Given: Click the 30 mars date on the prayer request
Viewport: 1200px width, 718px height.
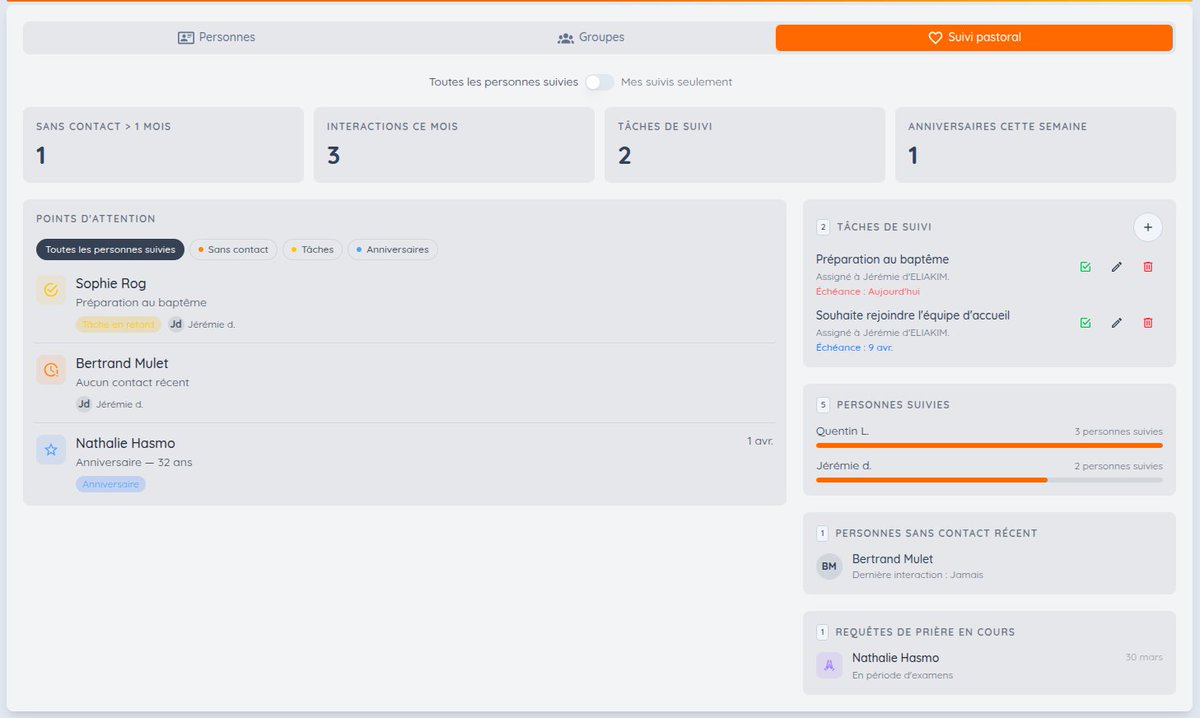Looking at the screenshot, I should pyautogui.click(x=1144, y=657).
